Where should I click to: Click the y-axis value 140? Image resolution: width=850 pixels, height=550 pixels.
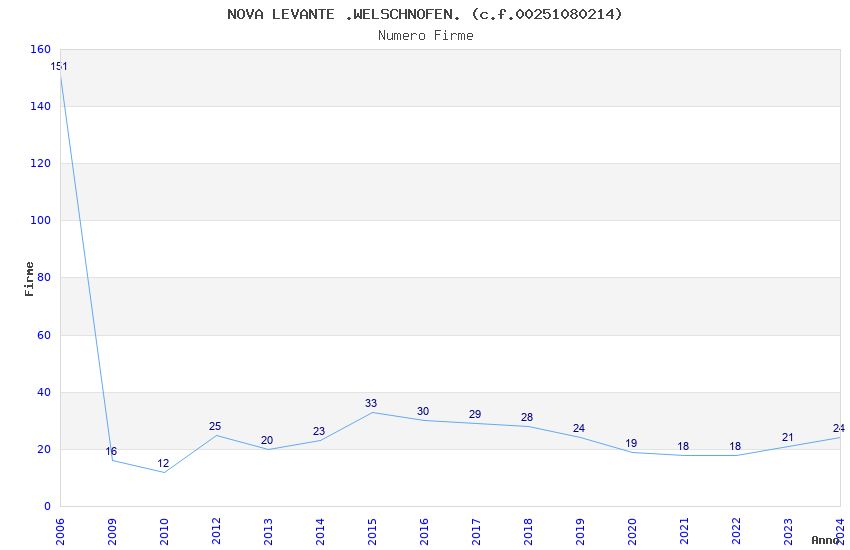click(x=41, y=106)
